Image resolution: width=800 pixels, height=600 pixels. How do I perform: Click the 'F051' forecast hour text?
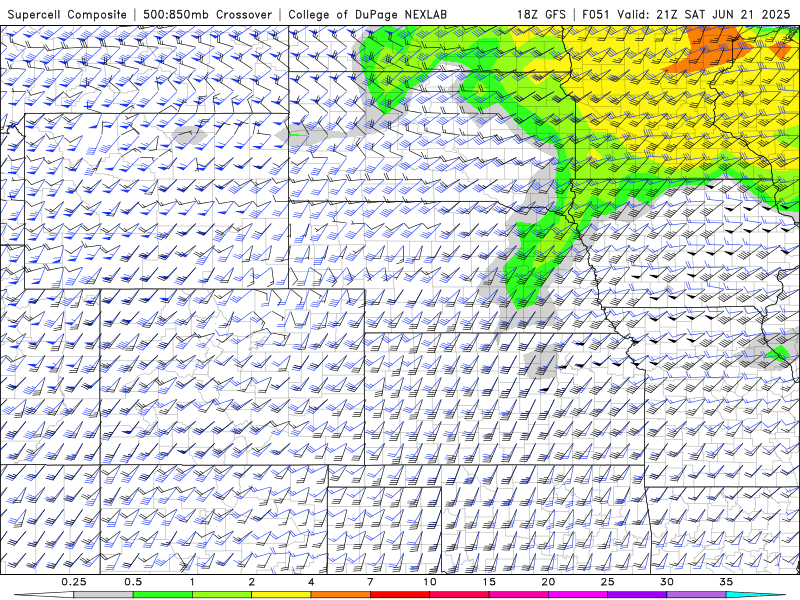pos(597,14)
